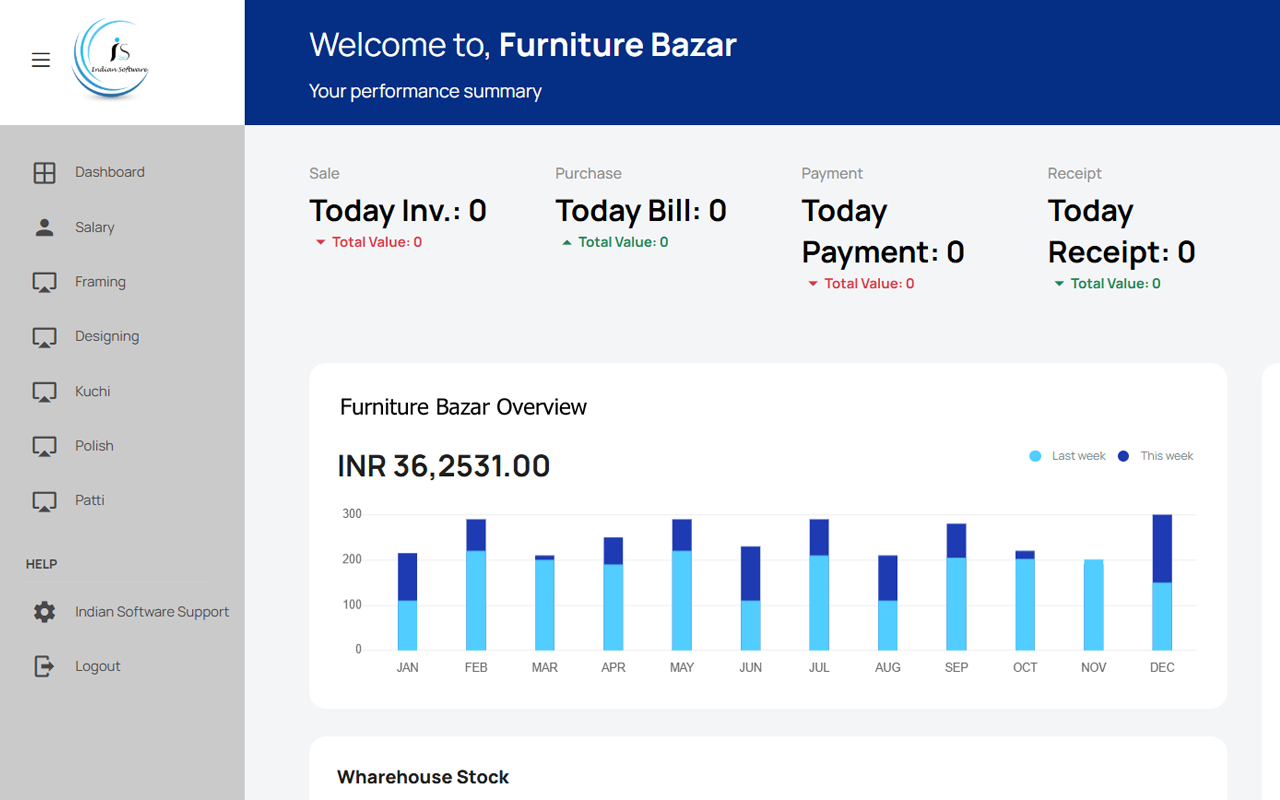Click the SEP bar in the chart

[x=956, y=587]
